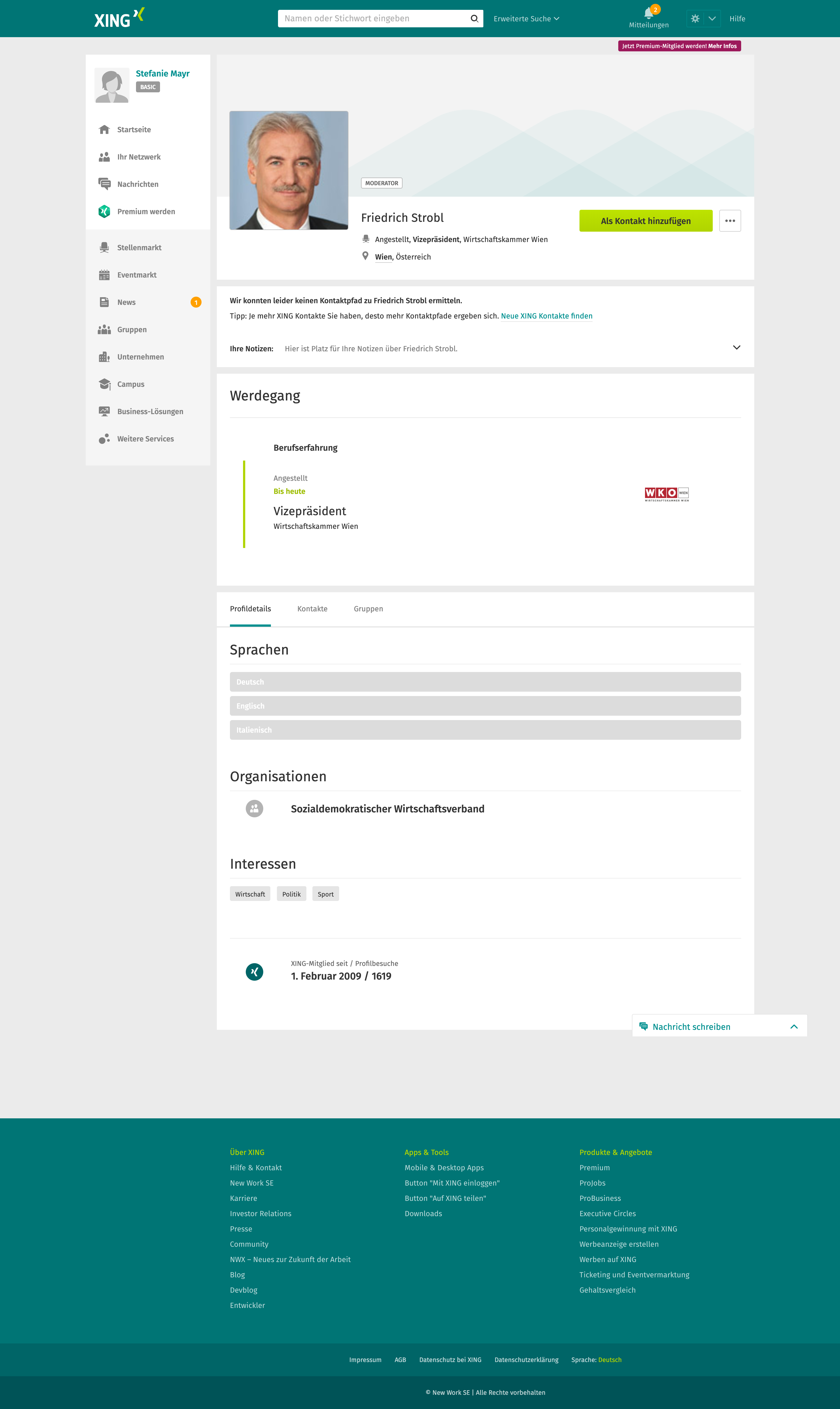Click the News document icon
The width and height of the screenshot is (840, 1409).
(104, 302)
